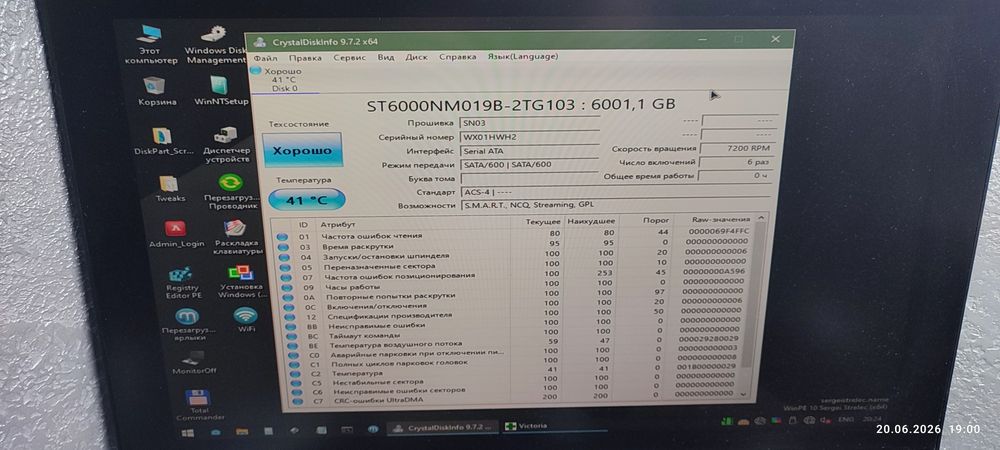Open the Вид menu
This screenshot has width=1000, height=450.
[x=385, y=57]
